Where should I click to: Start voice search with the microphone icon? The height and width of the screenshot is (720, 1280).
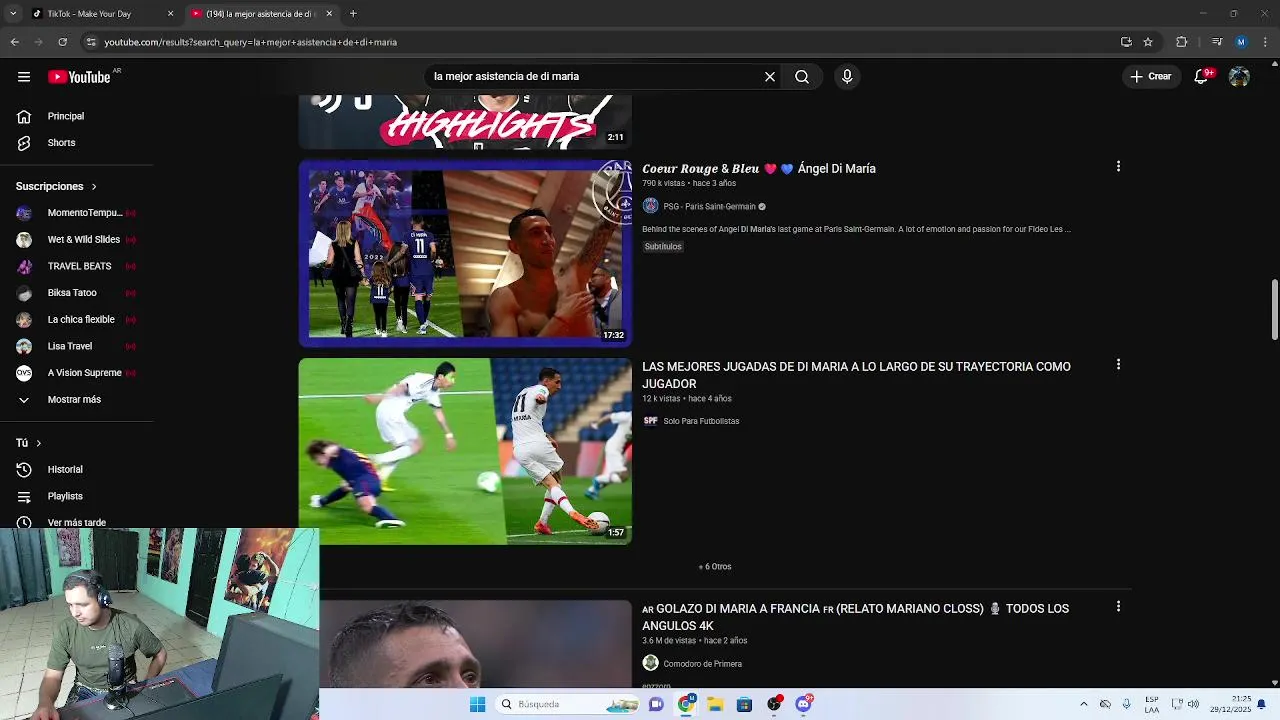(x=847, y=77)
